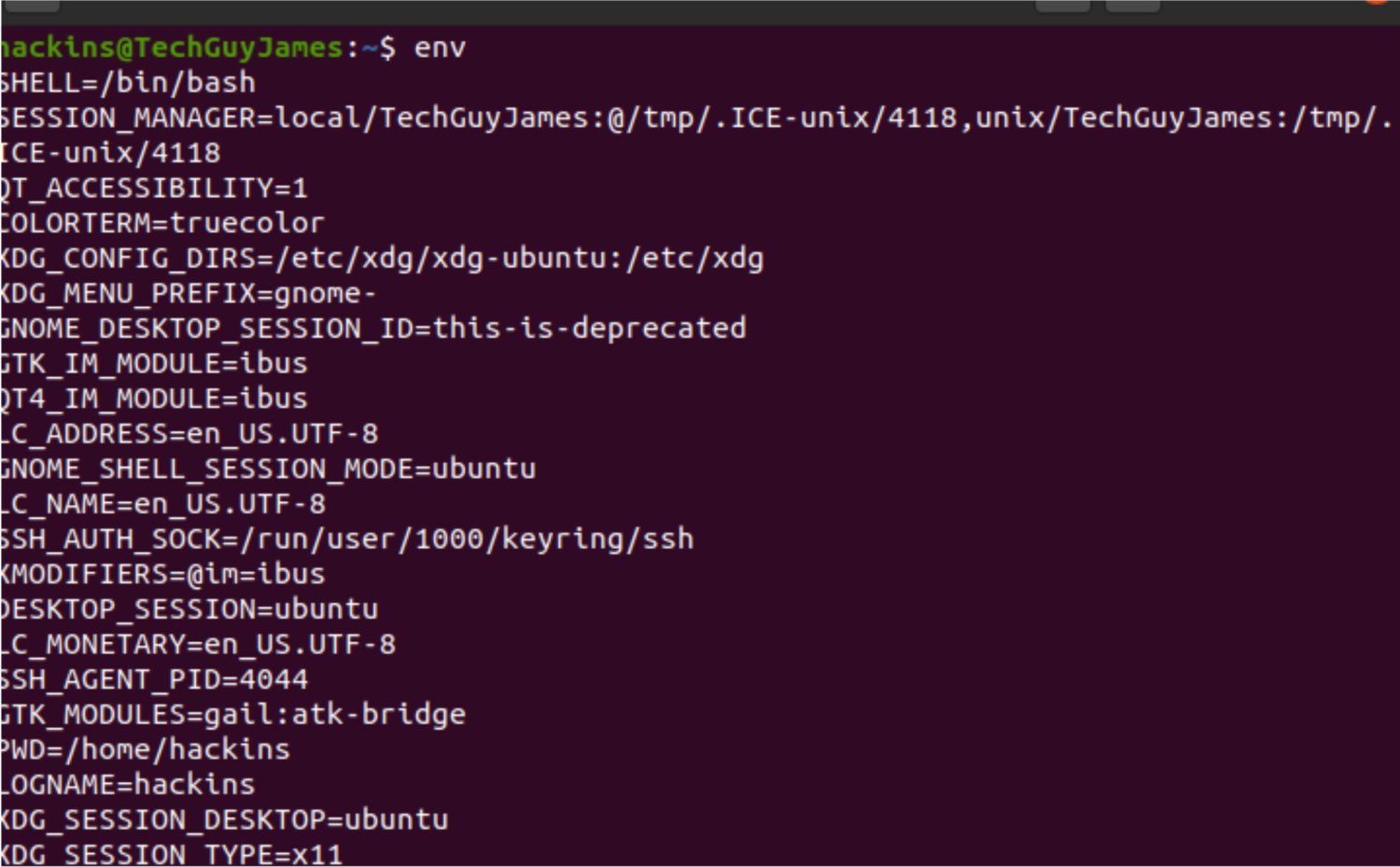Click the XDG_MENU_PREFIX=gnome- line
1400x867 pixels.
[x=188, y=294]
